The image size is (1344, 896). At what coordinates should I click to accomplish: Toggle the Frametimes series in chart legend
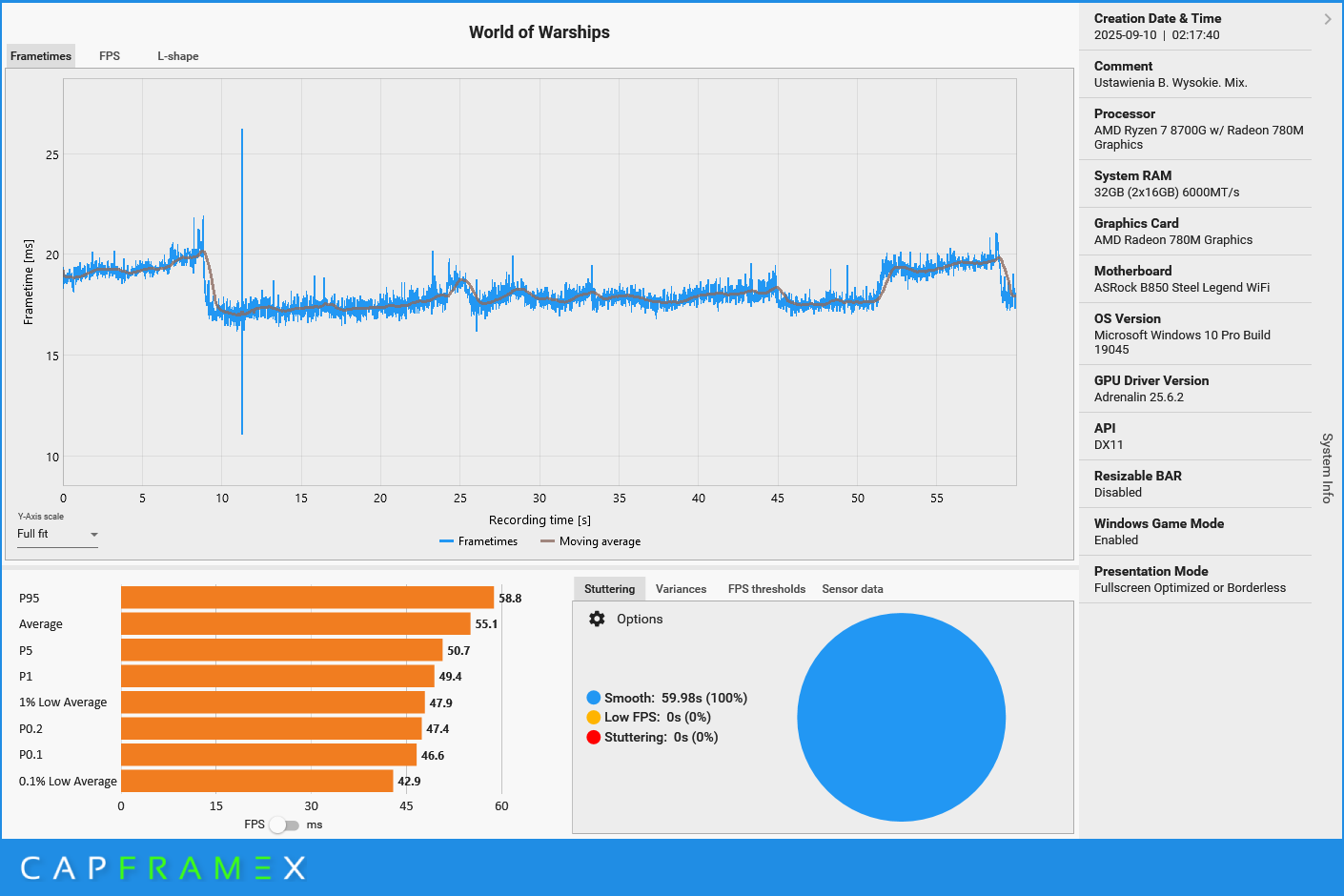point(479,541)
